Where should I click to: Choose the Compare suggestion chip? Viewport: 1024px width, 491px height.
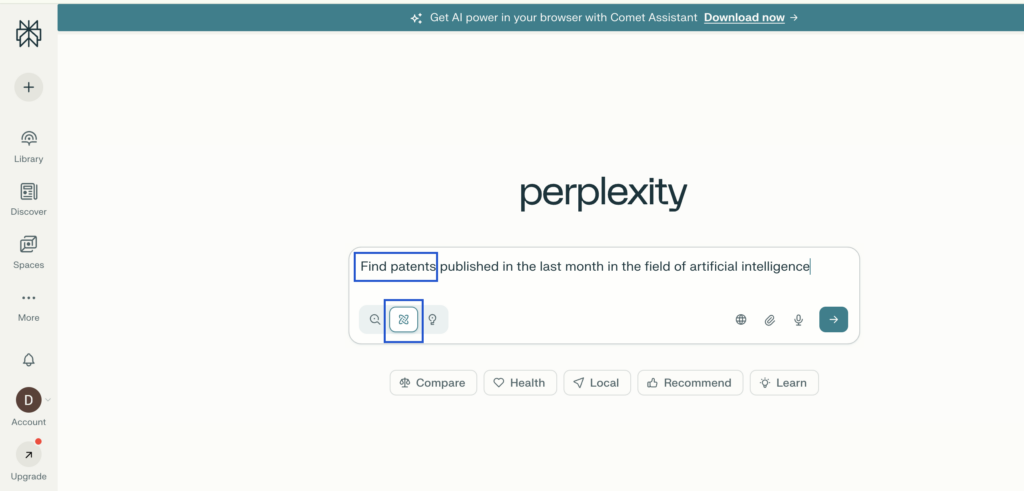432,383
